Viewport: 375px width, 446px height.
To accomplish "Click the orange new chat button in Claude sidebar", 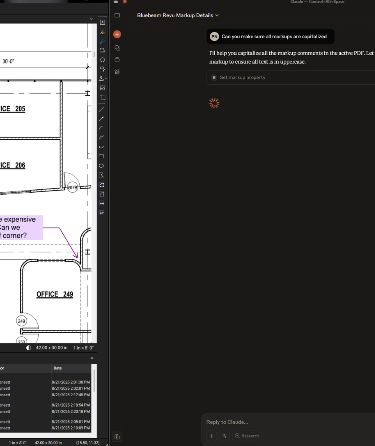I will (x=117, y=34).
